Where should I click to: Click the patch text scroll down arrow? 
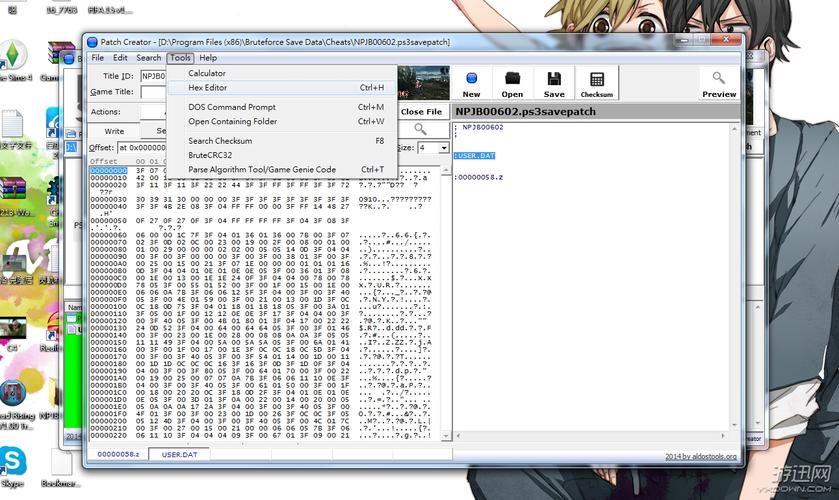(x=734, y=425)
